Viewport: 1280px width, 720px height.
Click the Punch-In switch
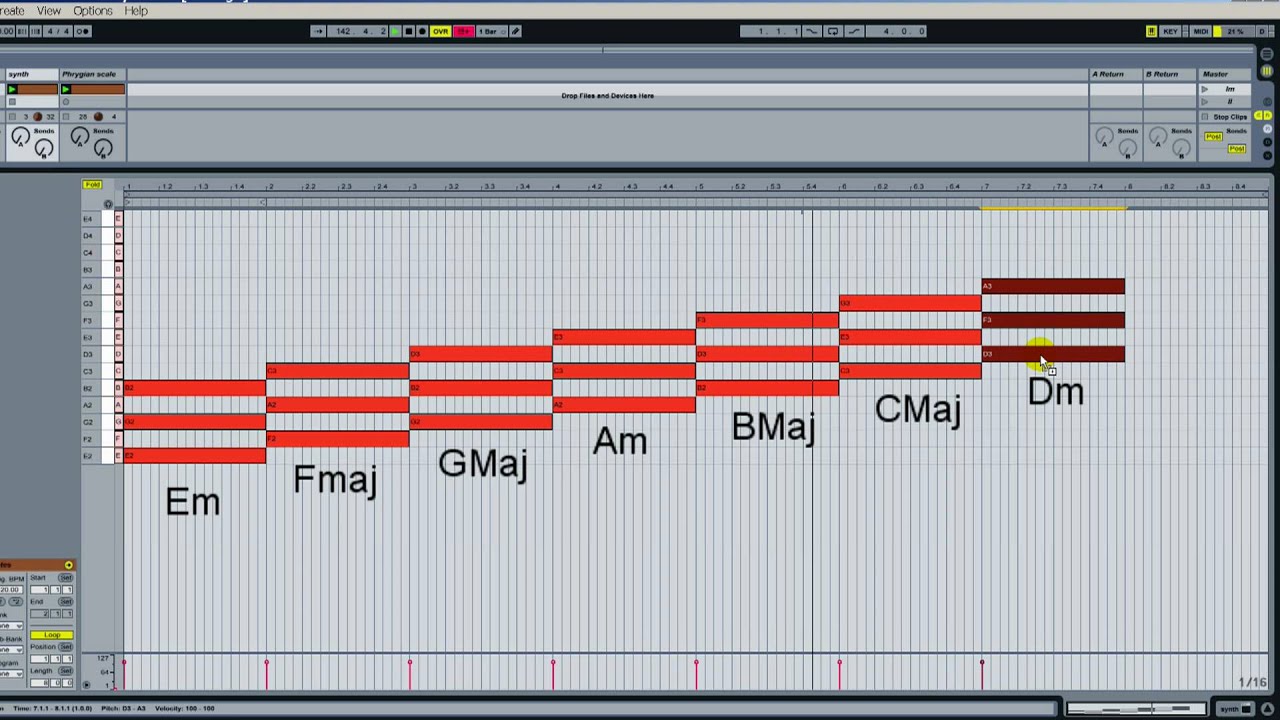coord(811,31)
